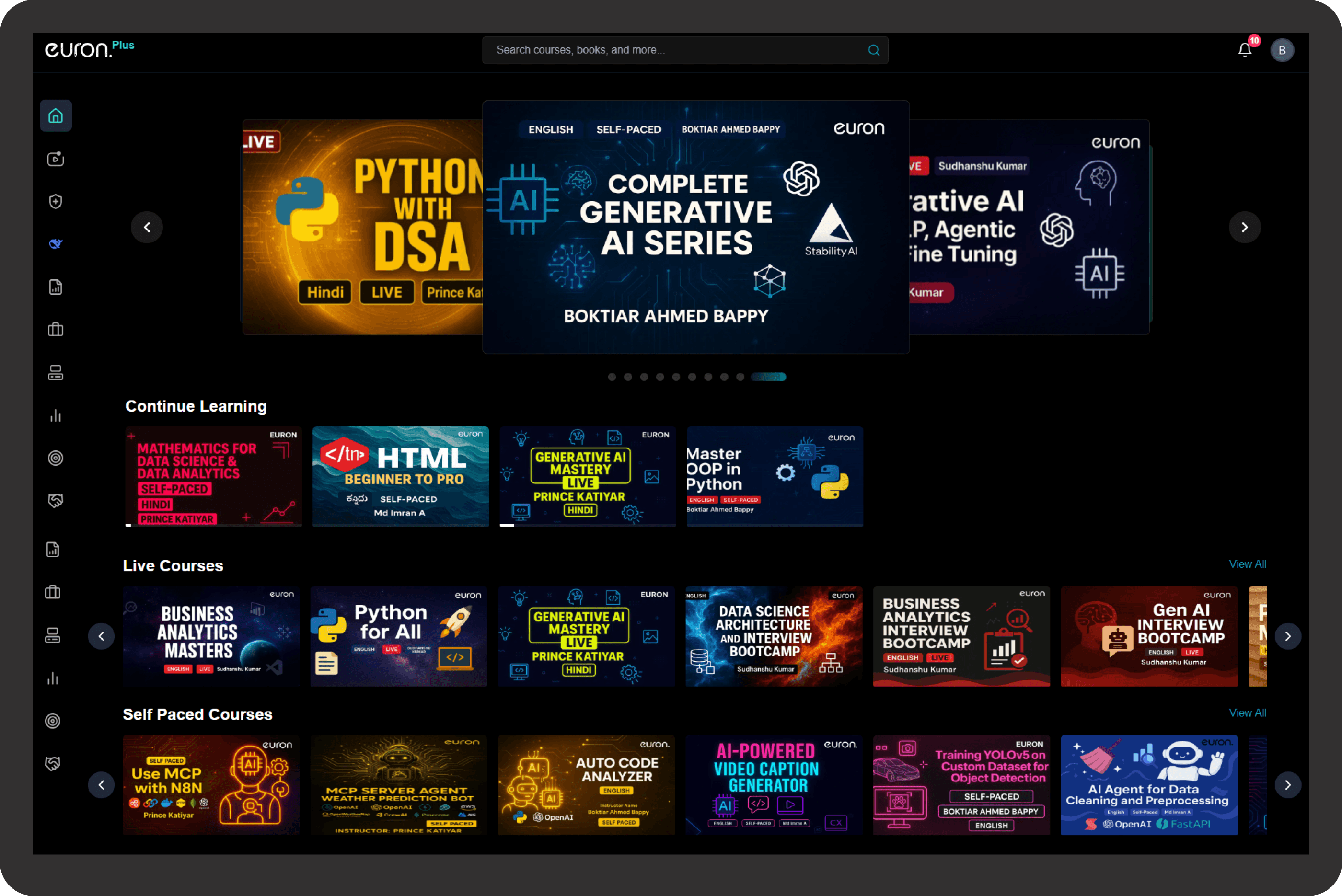Open the profile avatar labeled B

tap(1282, 50)
